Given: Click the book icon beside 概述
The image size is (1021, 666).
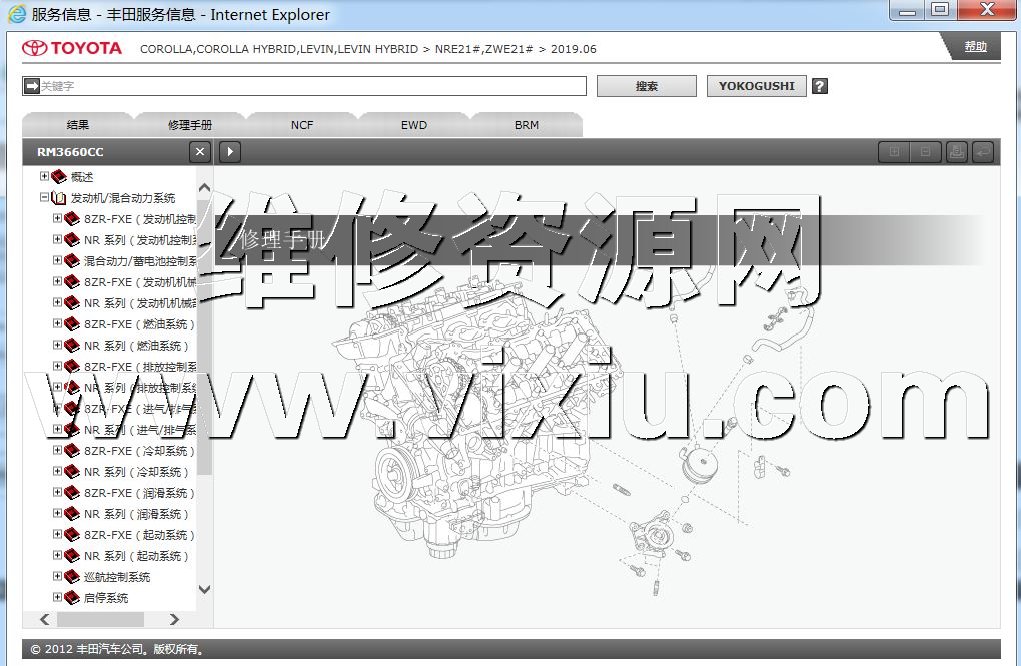Looking at the screenshot, I should pyautogui.click(x=59, y=176).
